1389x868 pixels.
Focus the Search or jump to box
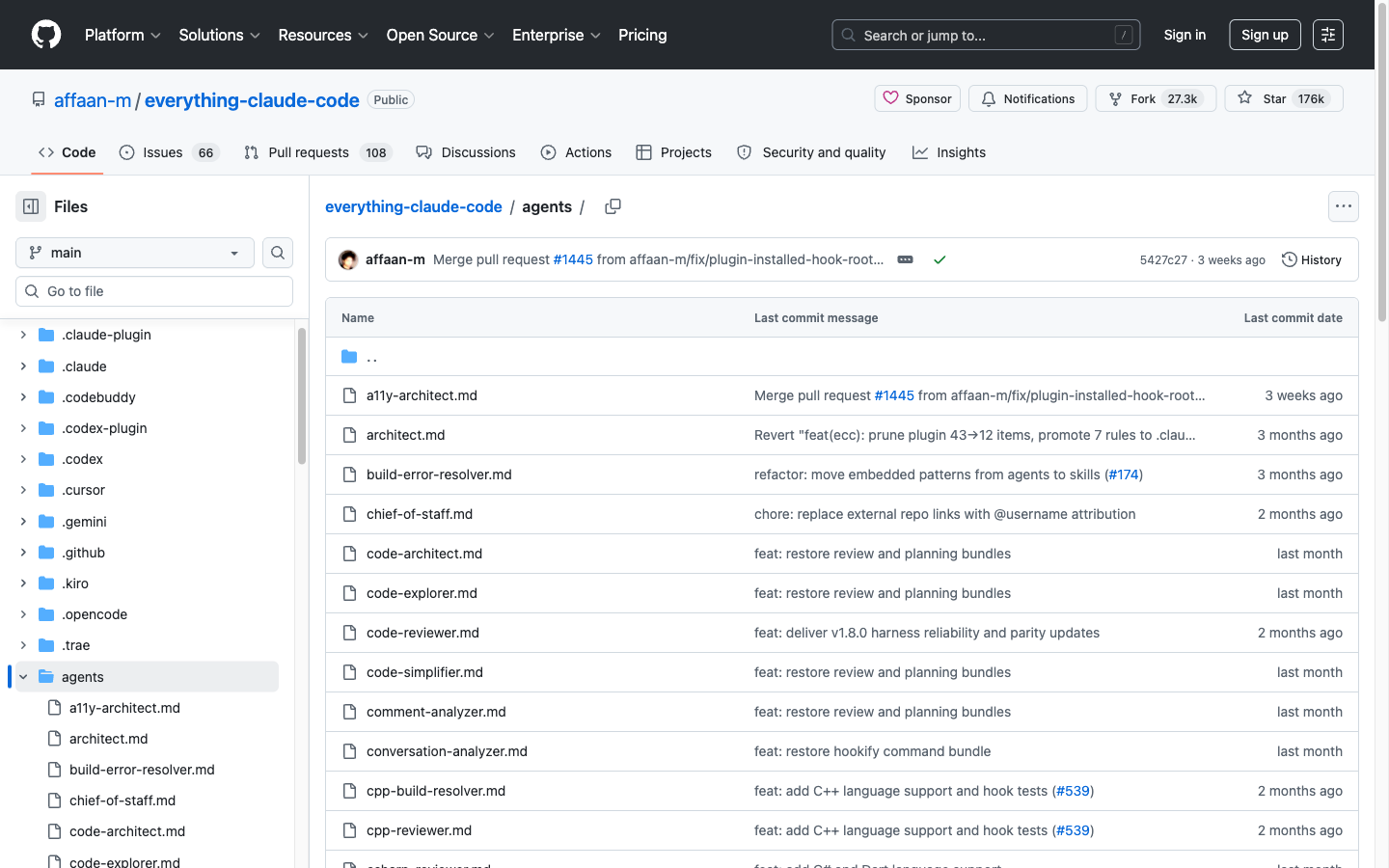(x=986, y=35)
